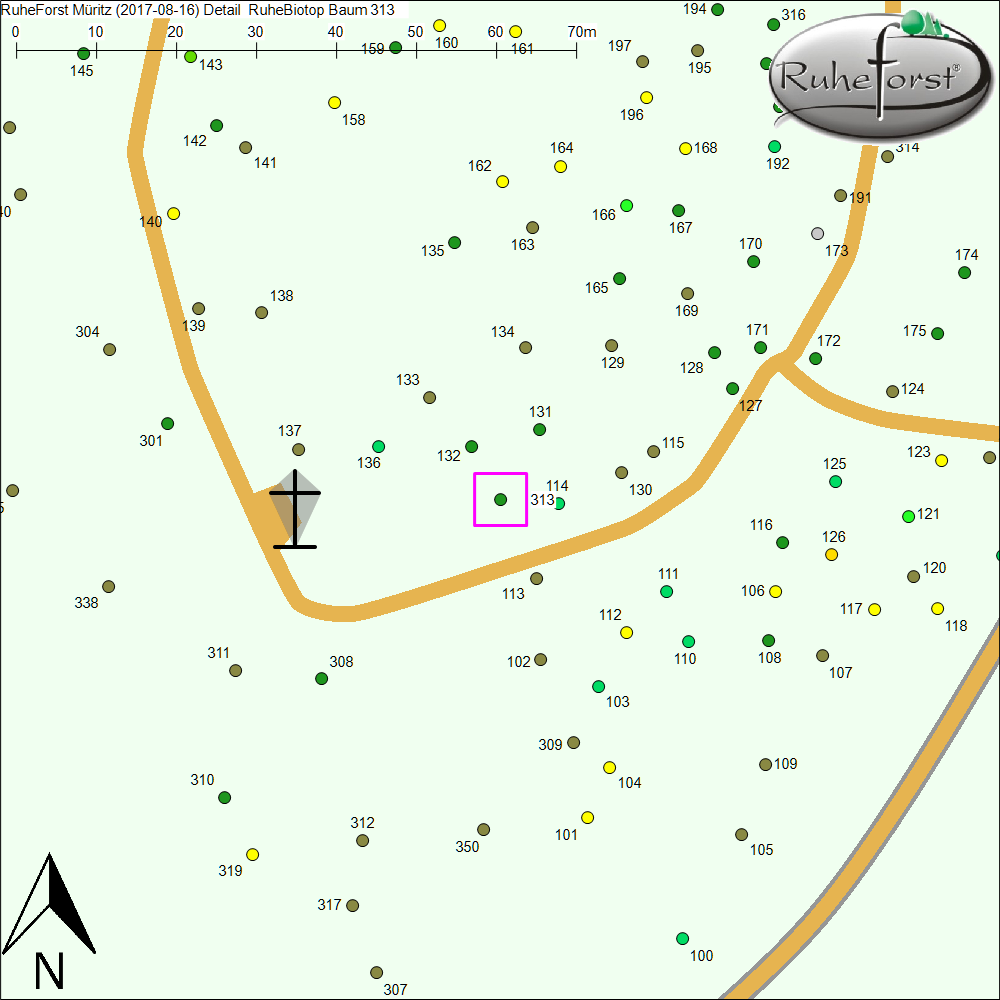
Task: Click yellow tree marker 319
Action: (253, 854)
